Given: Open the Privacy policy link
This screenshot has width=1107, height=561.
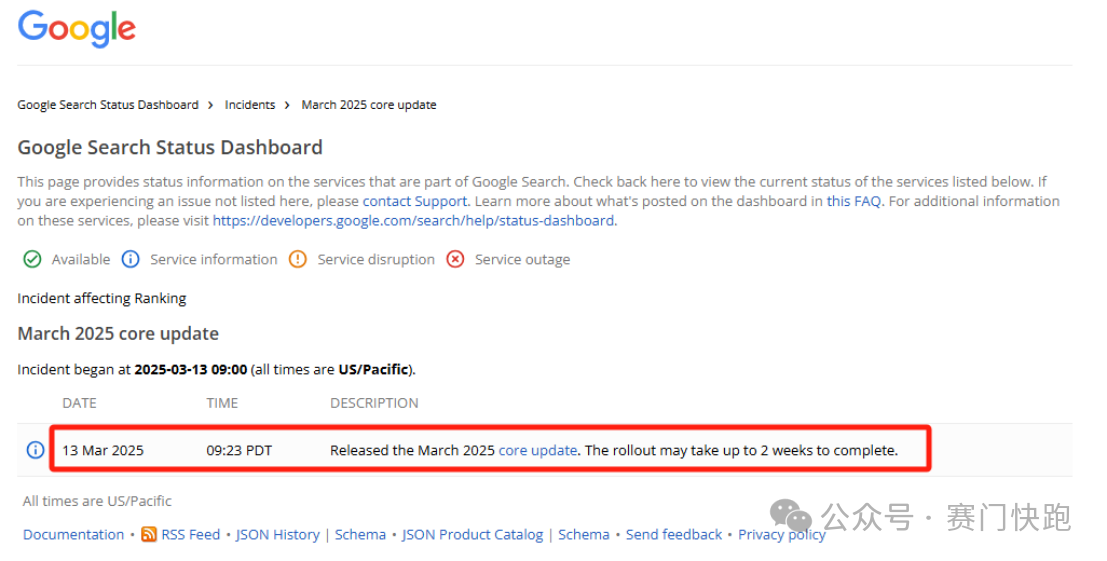Looking at the screenshot, I should 781,535.
